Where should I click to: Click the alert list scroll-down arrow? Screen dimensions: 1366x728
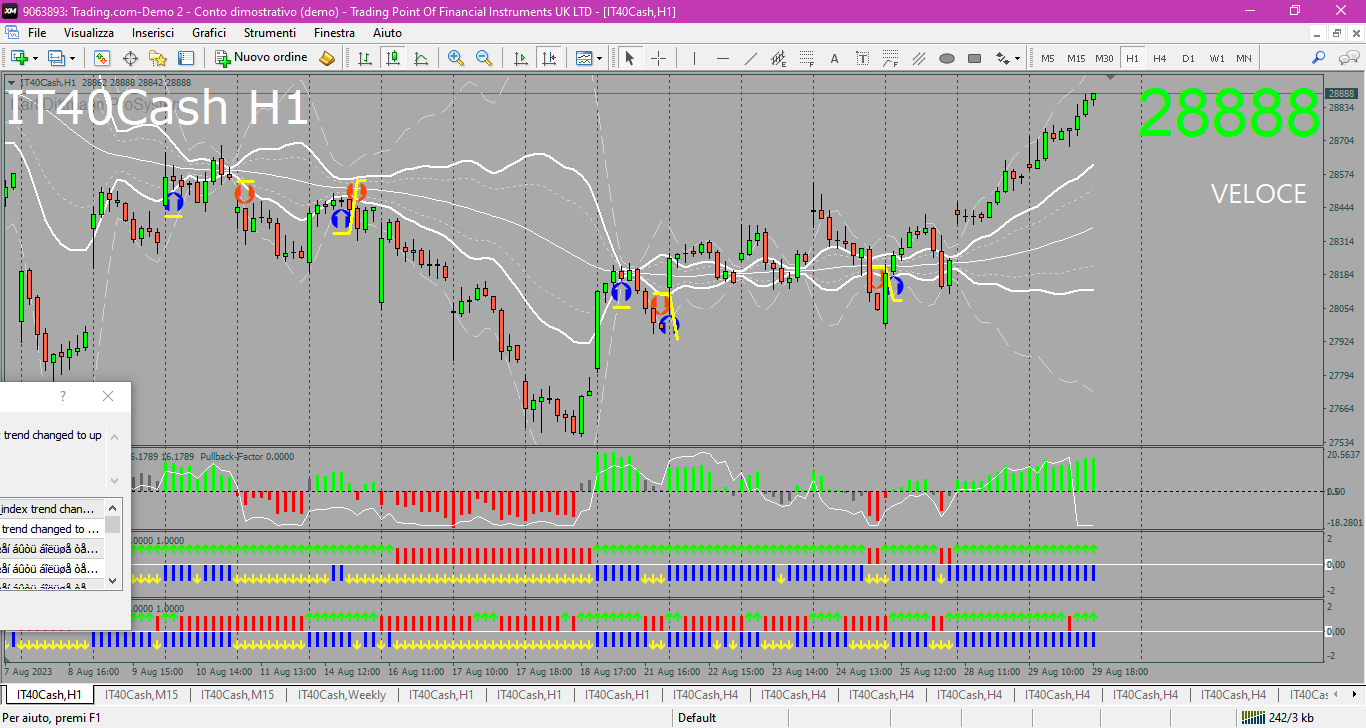pyautogui.click(x=113, y=580)
